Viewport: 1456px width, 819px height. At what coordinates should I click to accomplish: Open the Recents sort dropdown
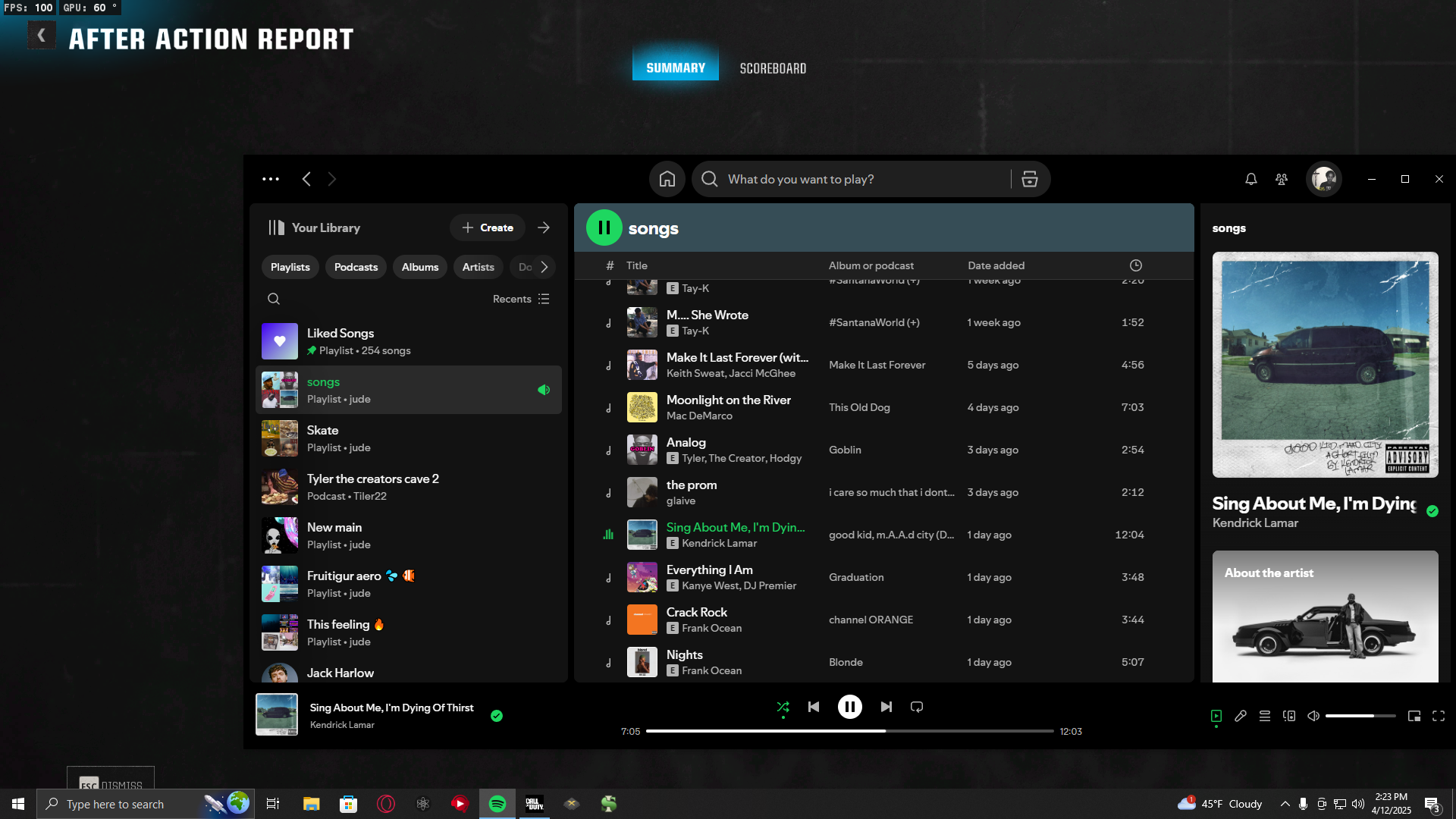click(521, 299)
